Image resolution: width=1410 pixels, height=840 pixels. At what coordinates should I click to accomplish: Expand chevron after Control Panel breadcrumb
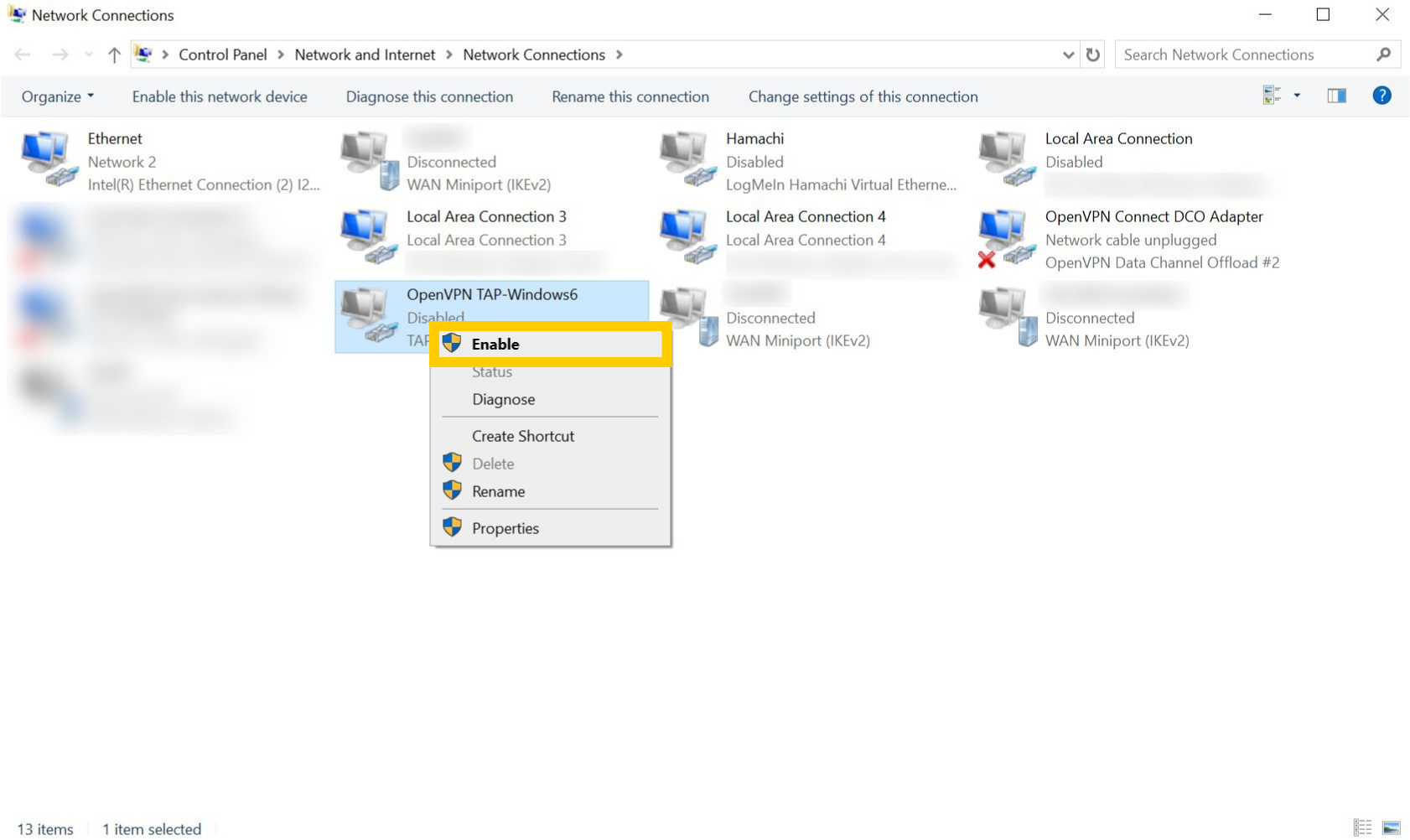pos(281,55)
